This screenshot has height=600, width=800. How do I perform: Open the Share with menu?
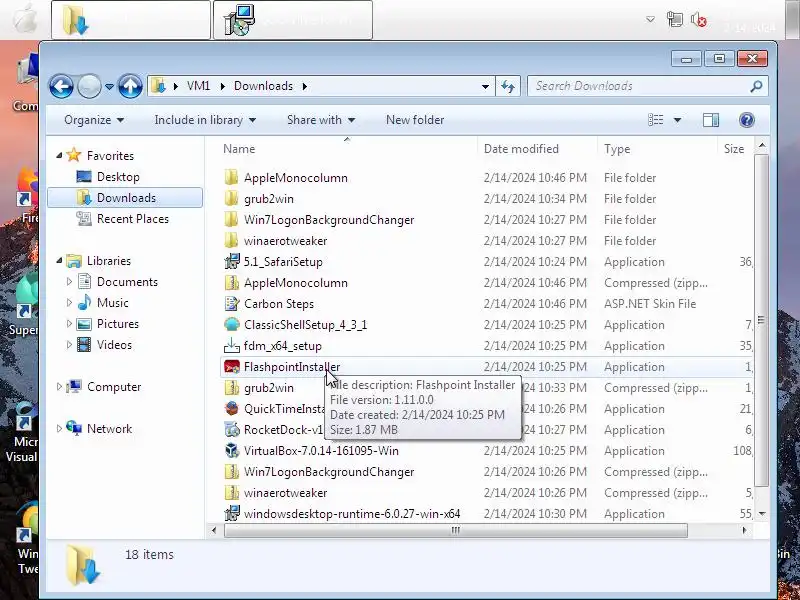(x=320, y=120)
